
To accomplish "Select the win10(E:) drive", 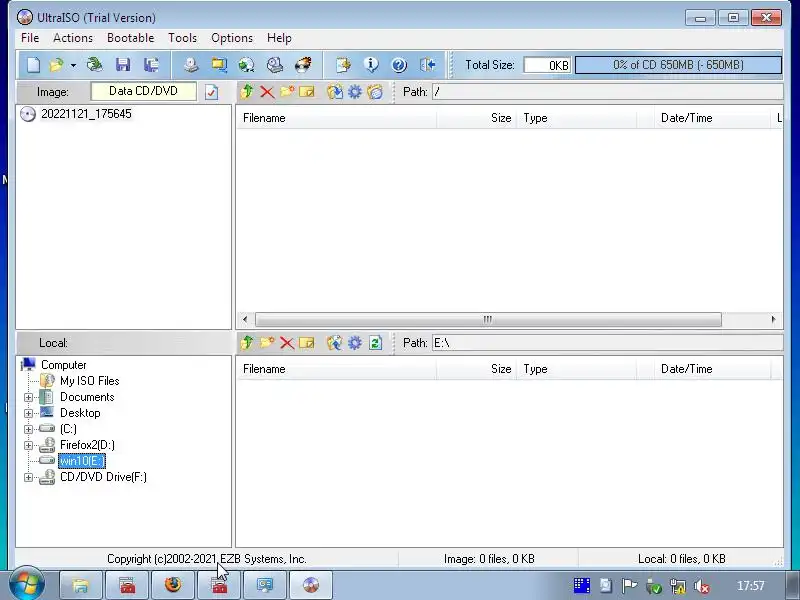I will tap(82, 461).
